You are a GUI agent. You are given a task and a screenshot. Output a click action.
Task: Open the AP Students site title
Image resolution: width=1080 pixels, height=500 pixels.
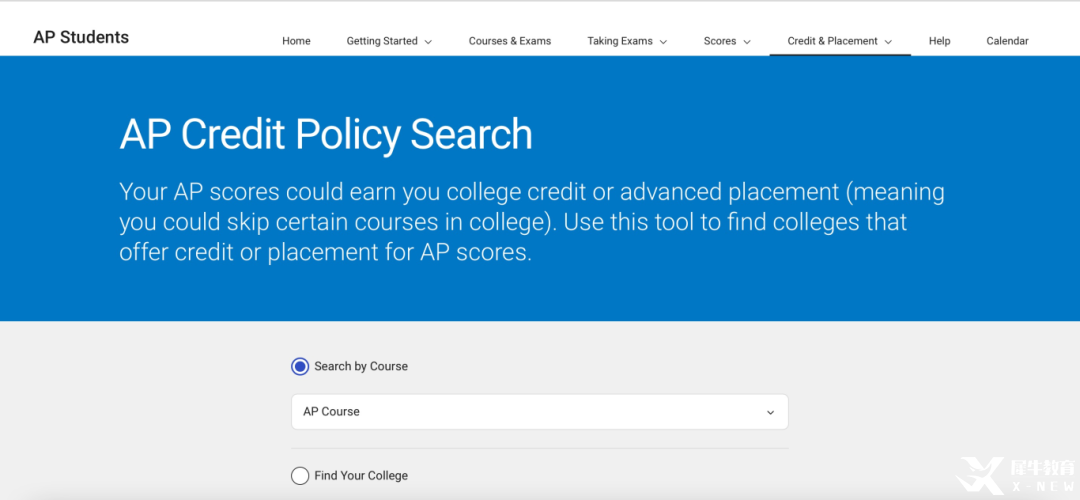click(x=81, y=37)
